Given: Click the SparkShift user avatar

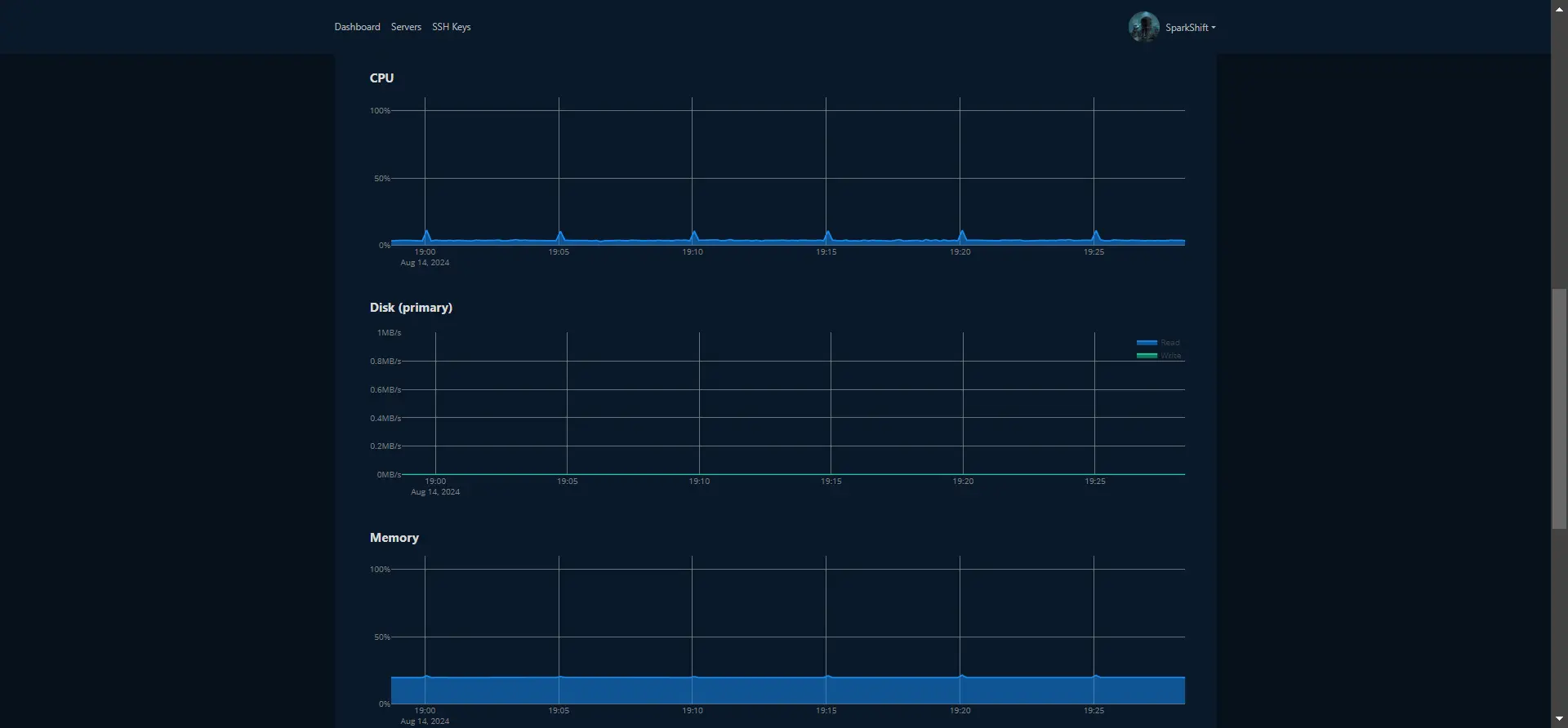Looking at the screenshot, I should pos(1143,27).
